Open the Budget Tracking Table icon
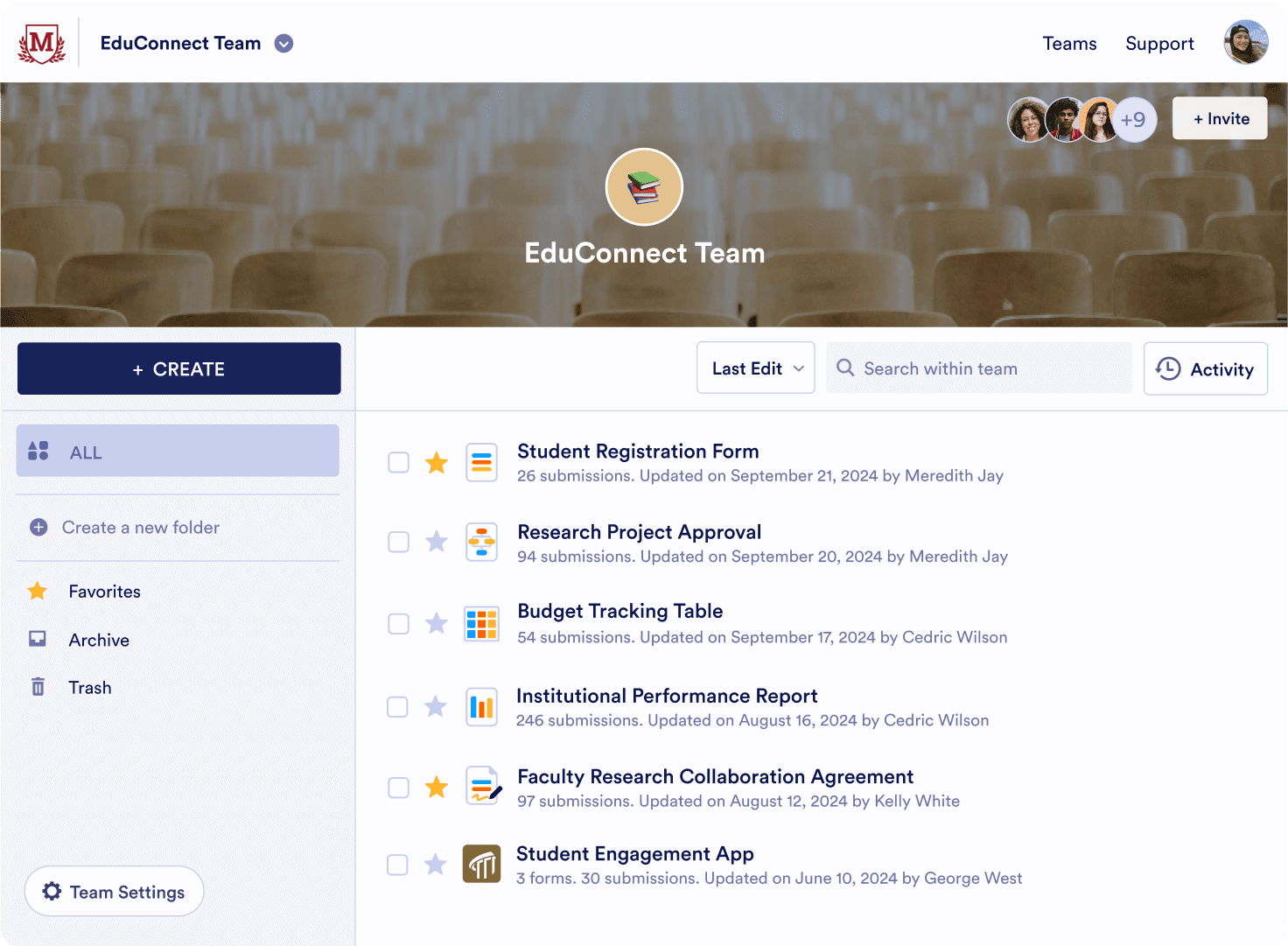The width and height of the screenshot is (1288, 946). point(482,623)
